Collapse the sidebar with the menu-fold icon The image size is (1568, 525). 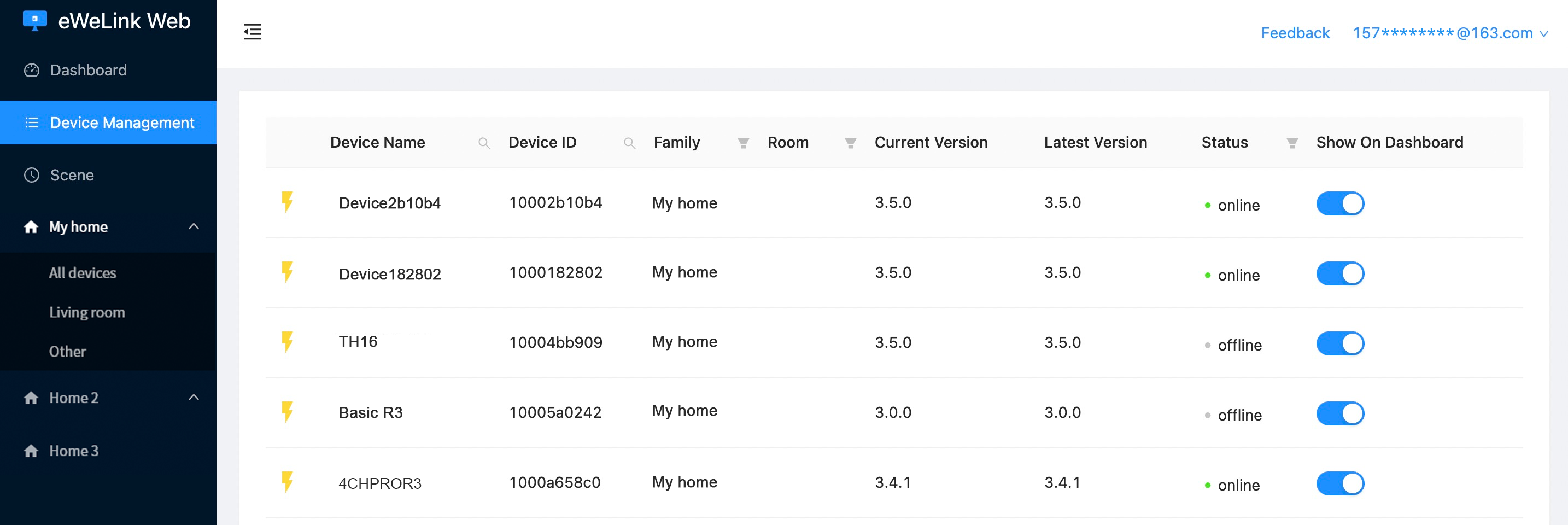[252, 32]
